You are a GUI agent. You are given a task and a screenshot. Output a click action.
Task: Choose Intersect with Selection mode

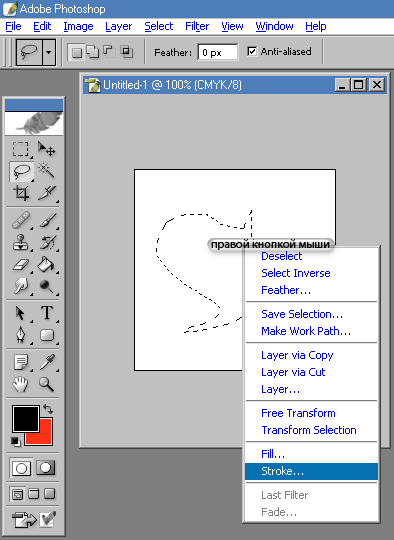point(126,52)
